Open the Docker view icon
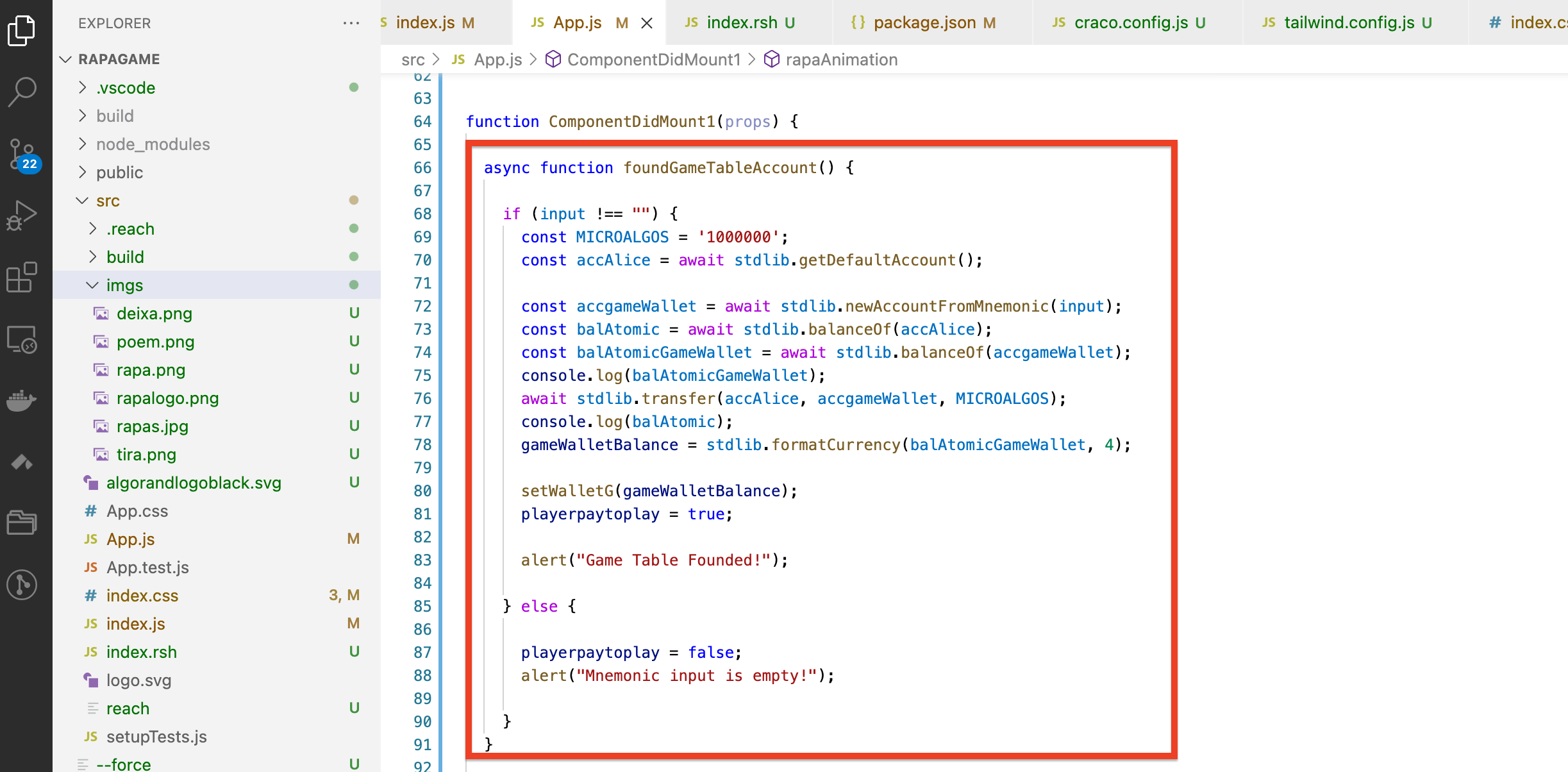The width and height of the screenshot is (1568, 772). 22,400
